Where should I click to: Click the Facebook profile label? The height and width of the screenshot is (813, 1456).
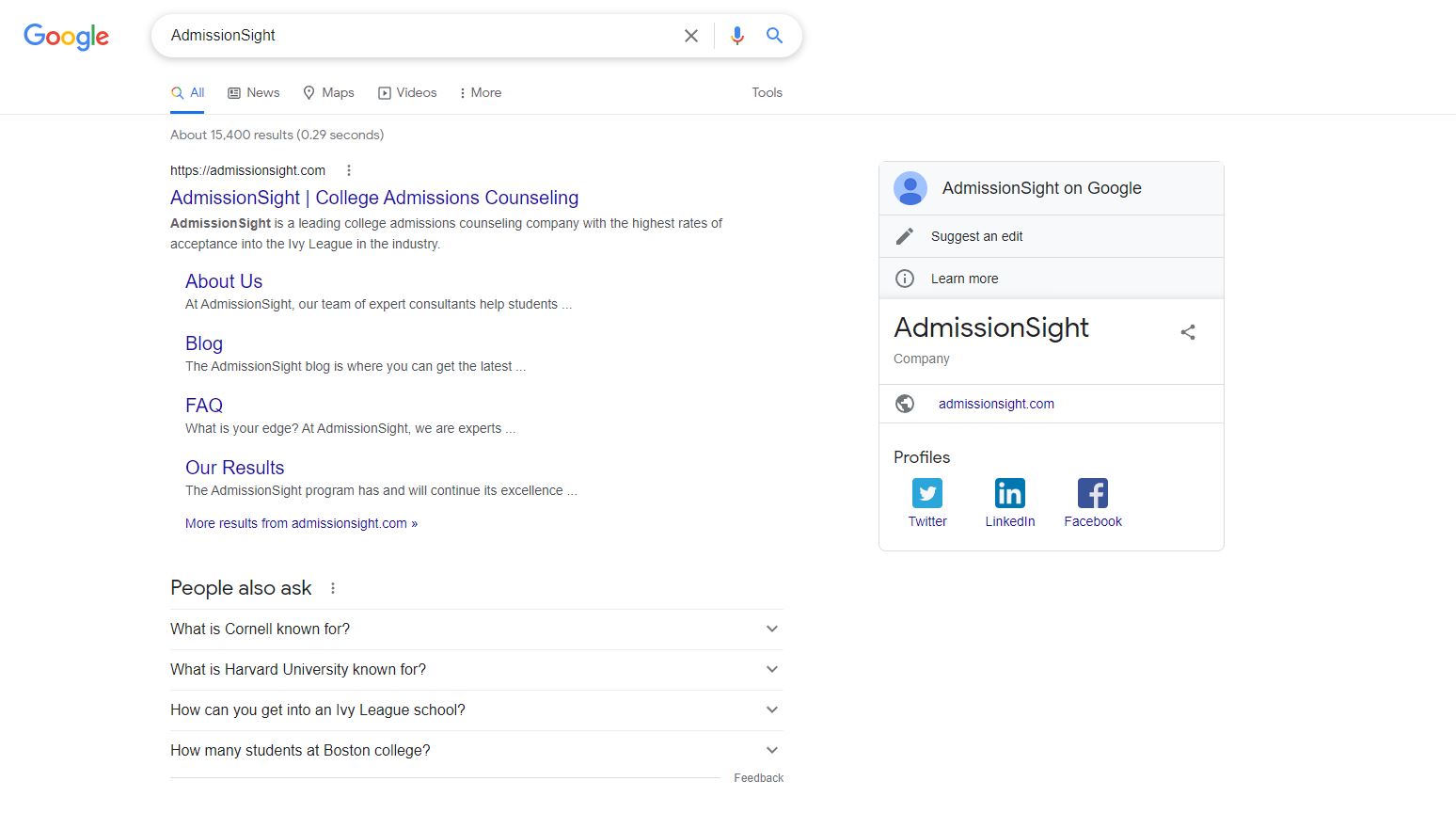coord(1093,521)
